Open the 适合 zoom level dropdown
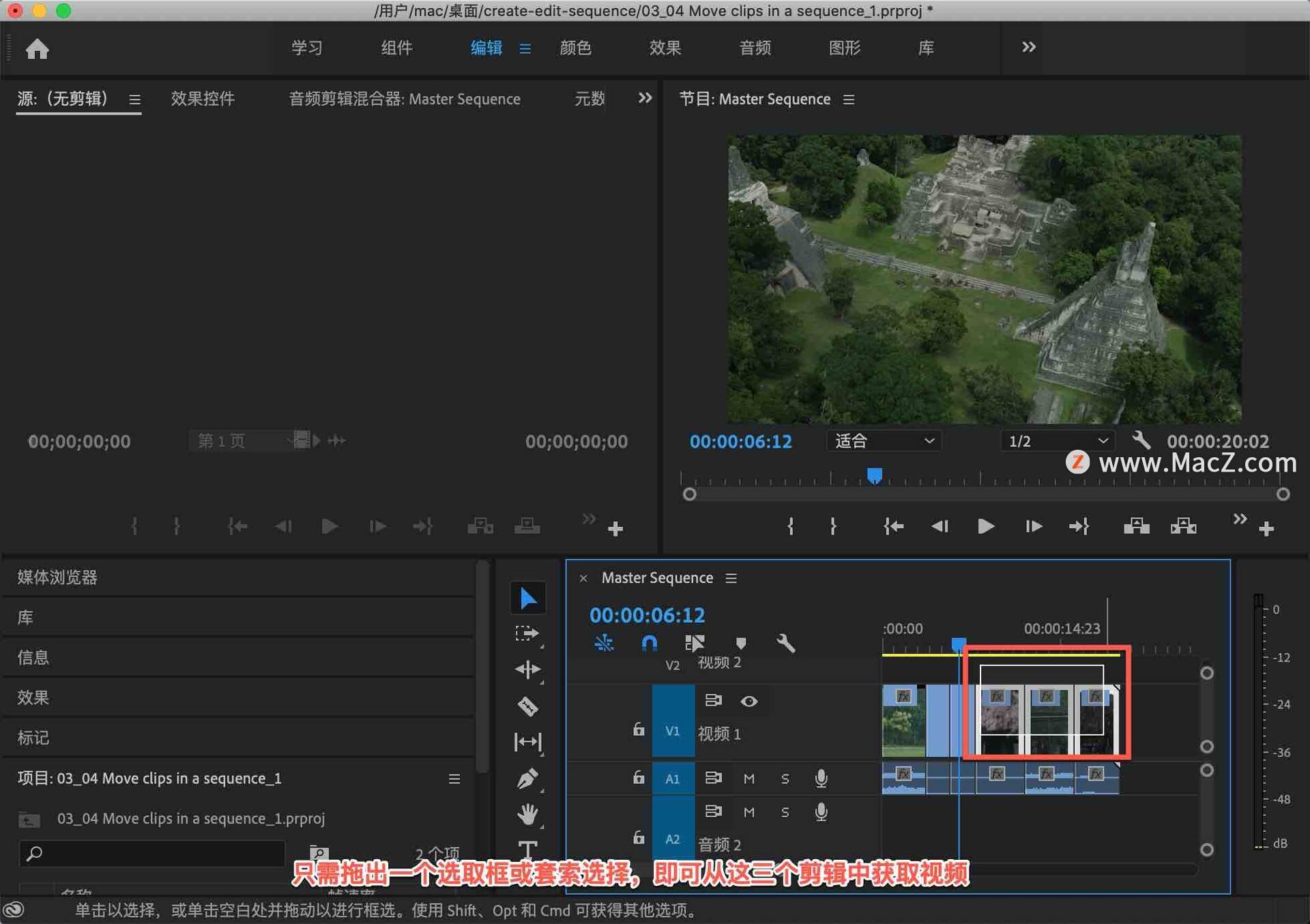This screenshot has height=924, width=1310. click(x=884, y=441)
